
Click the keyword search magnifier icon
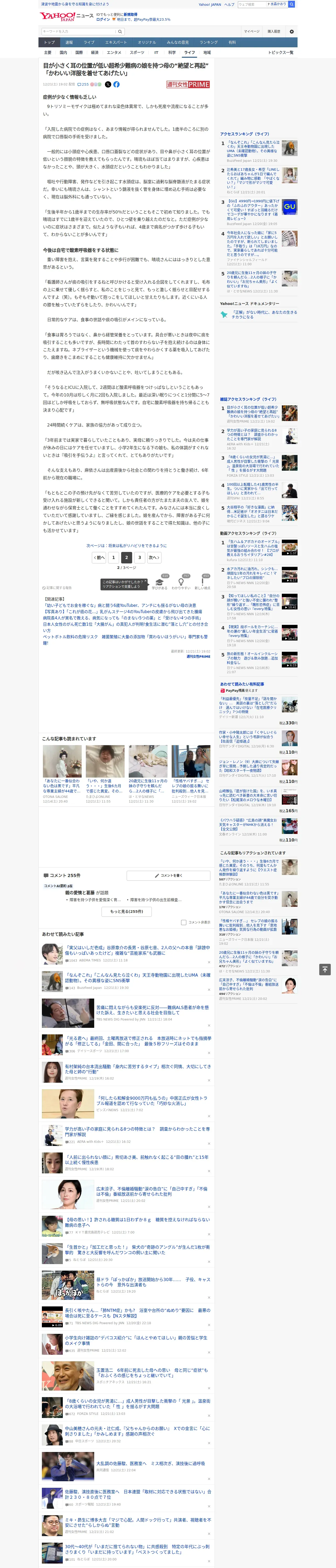click(x=120, y=31)
